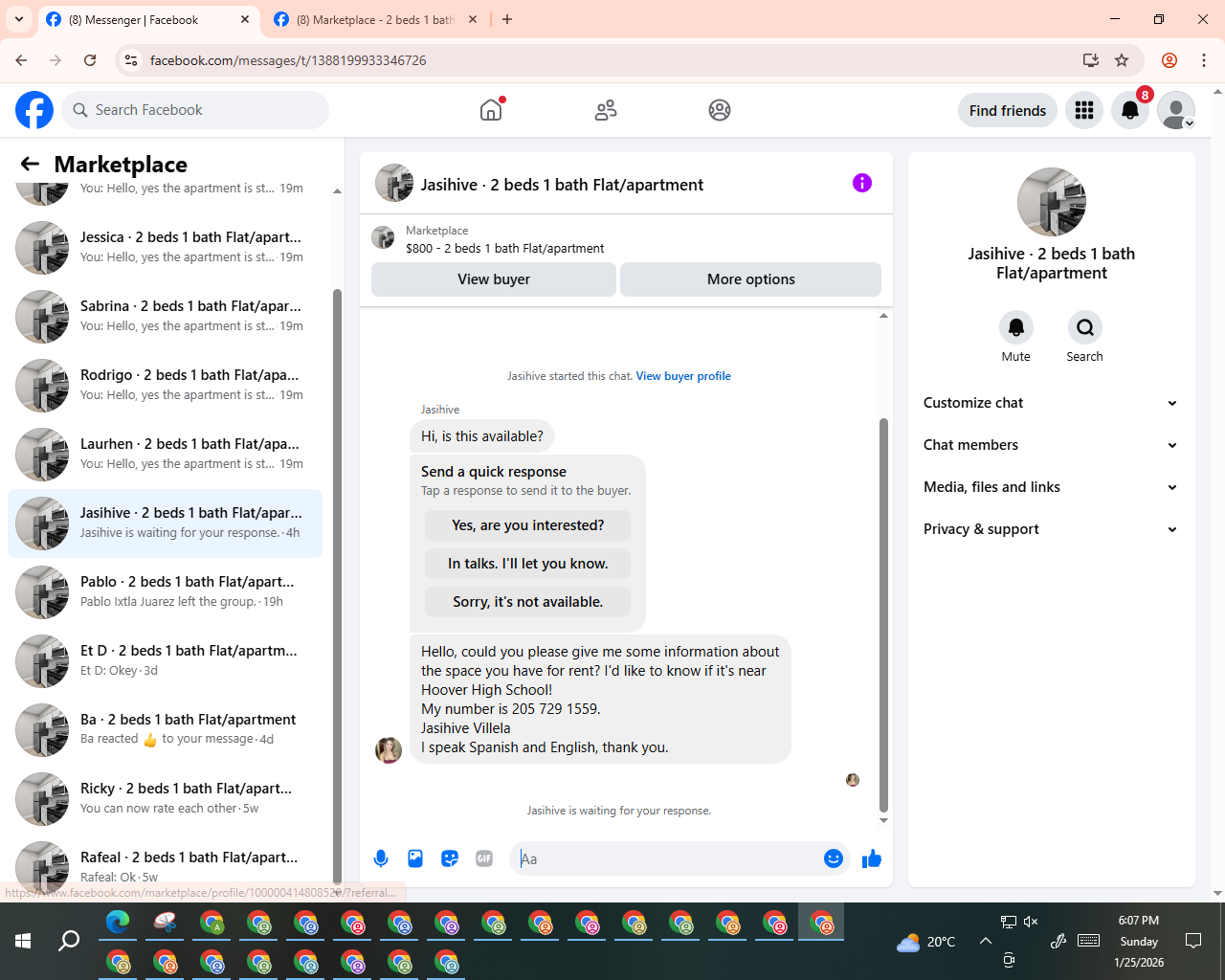Click $800 - 2 beds listing header
This screenshot has height=980, width=1225.
coord(504,248)
